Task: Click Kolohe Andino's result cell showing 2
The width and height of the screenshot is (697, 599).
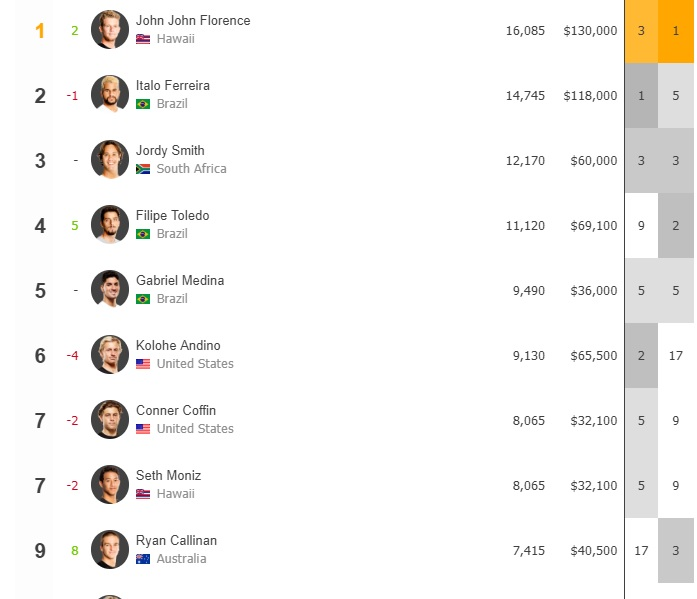Action: click(641, 355)
